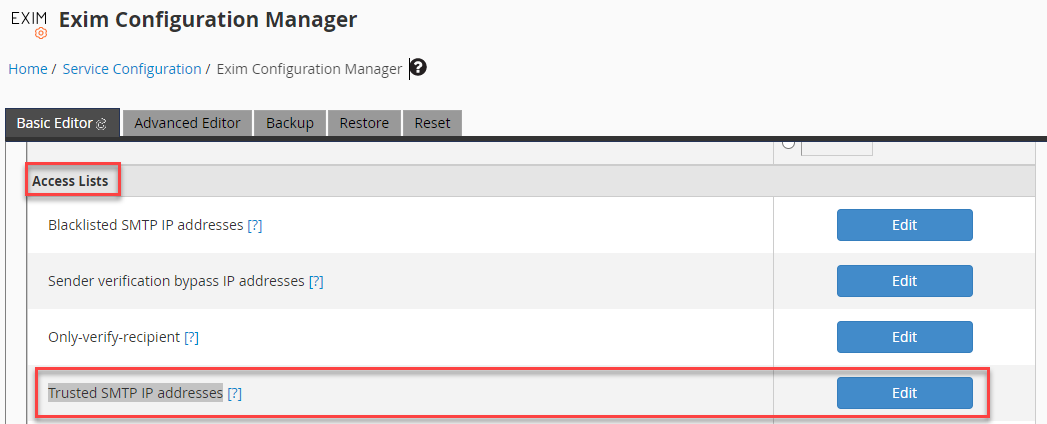Show help for Only-verify-recipient
The image size is (1047, 424).
click(x=191, y=338)
